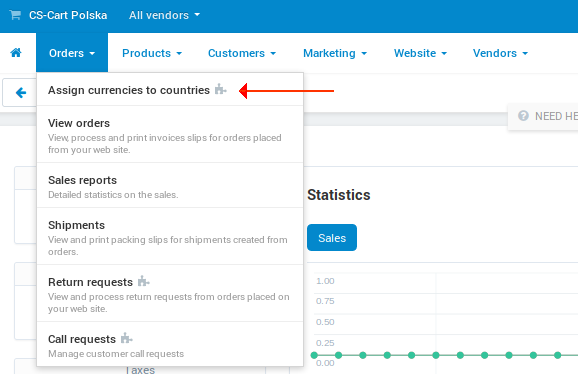
Task: Click the first green data point on the chart
Action: pos(314,355)
